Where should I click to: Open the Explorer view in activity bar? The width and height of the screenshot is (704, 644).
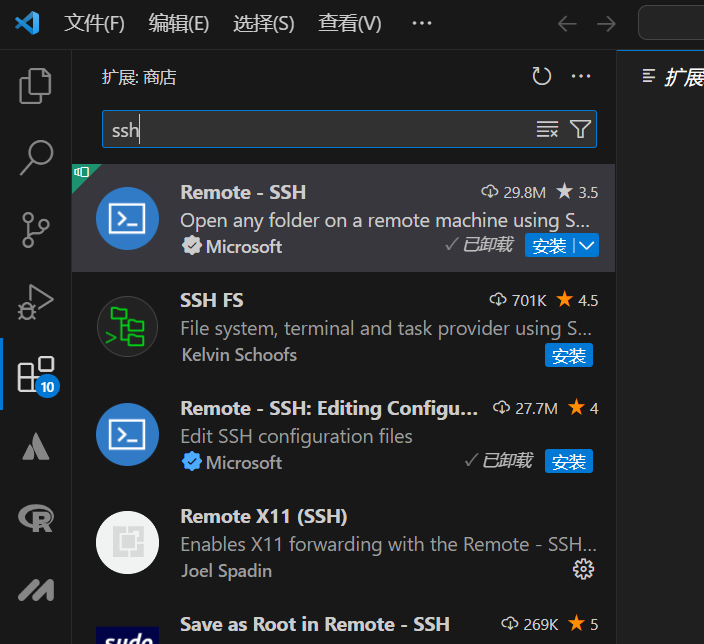(35, 86)
